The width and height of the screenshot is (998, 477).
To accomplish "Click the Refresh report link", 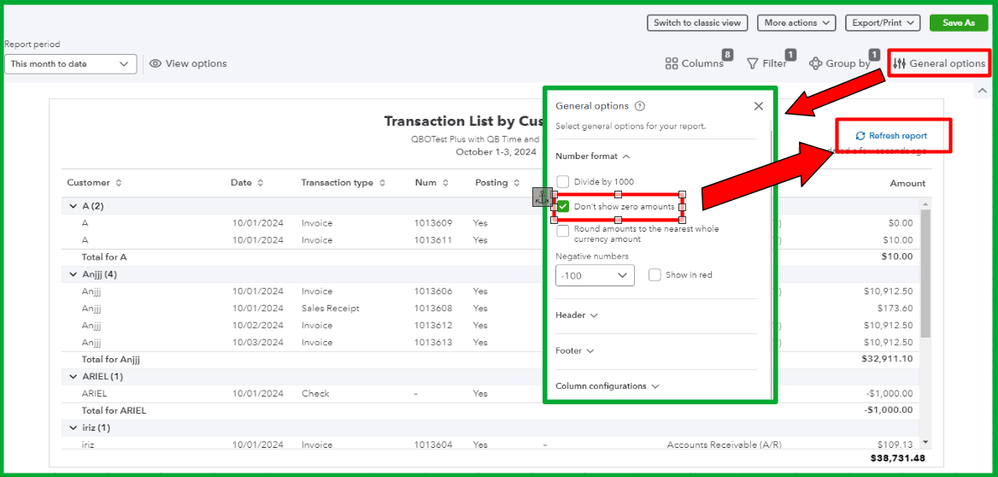I will (x=892, y=136).
